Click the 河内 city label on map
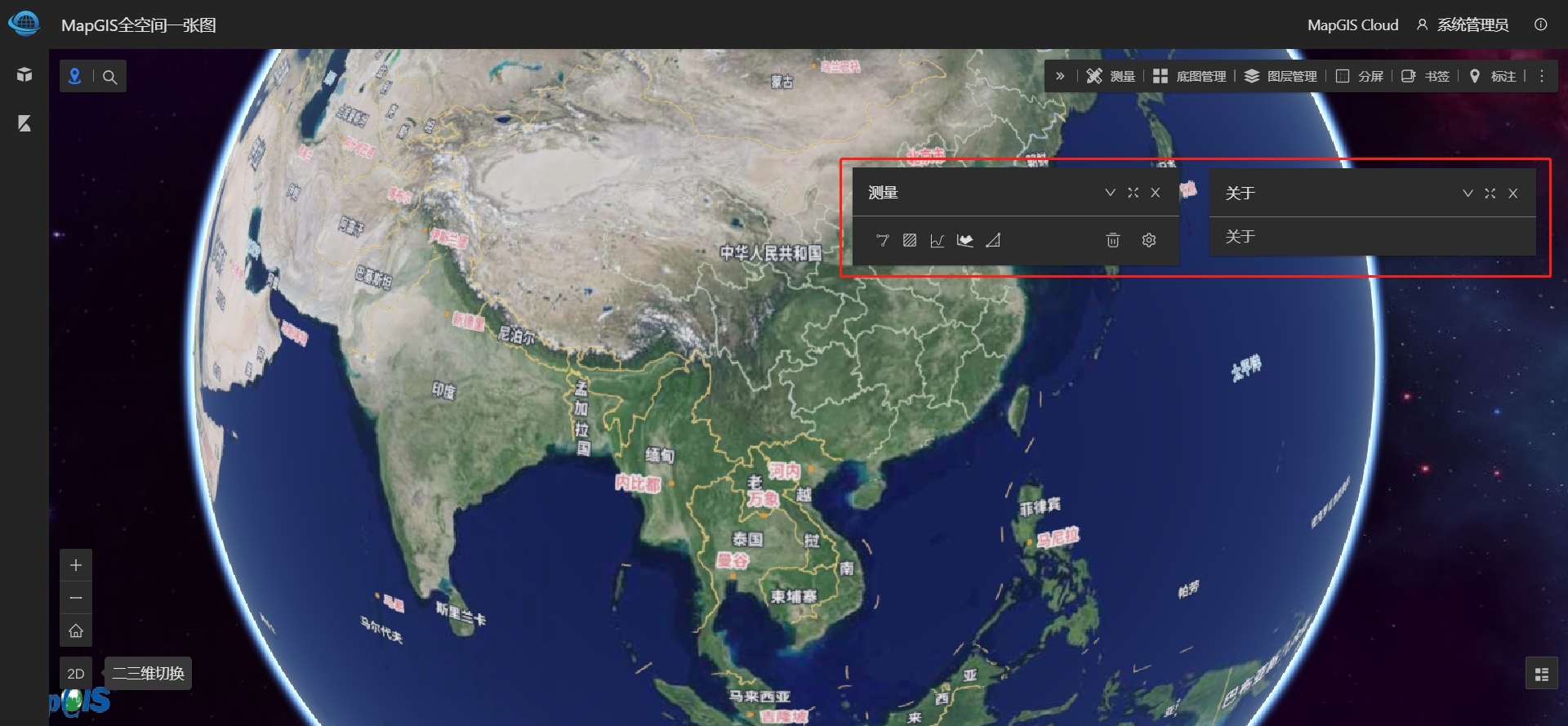 pos(785,470)
